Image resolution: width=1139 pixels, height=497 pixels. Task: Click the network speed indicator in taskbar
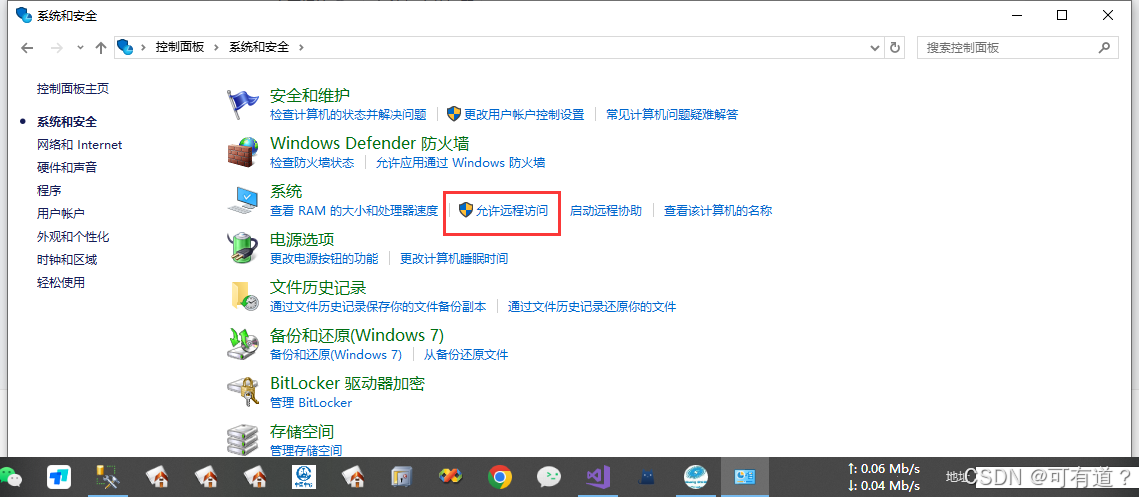point(883,477)
